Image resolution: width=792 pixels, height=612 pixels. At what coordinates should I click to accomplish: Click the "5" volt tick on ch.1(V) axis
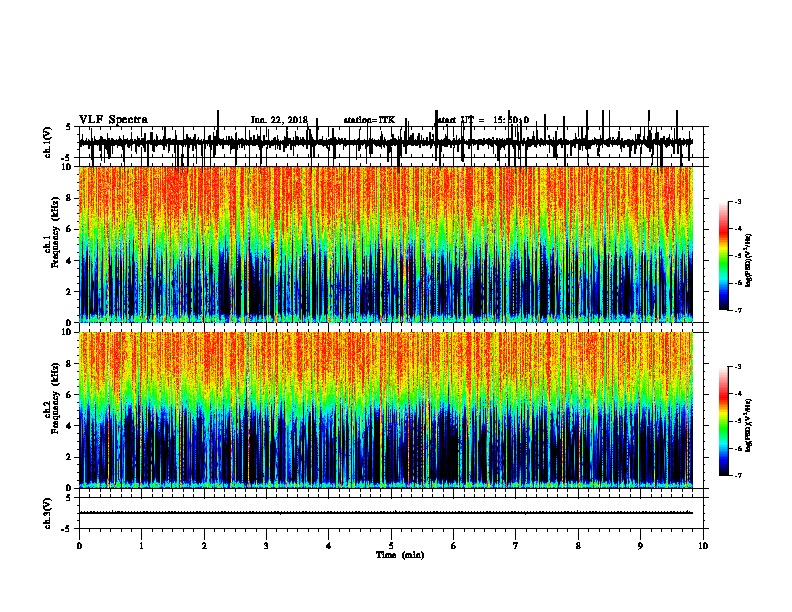68,127
